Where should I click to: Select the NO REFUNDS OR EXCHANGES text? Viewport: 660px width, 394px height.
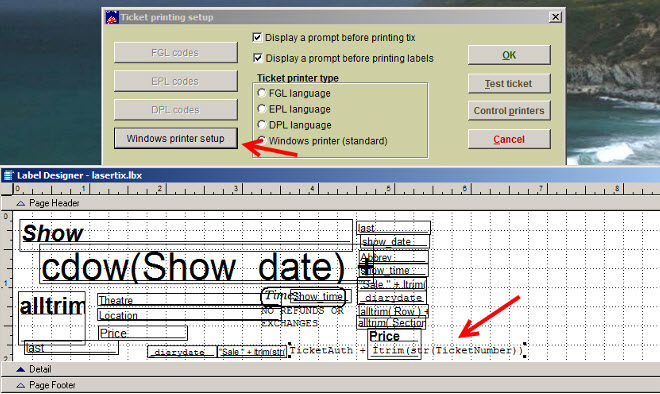pyautogui.click(x=302, y=317)
